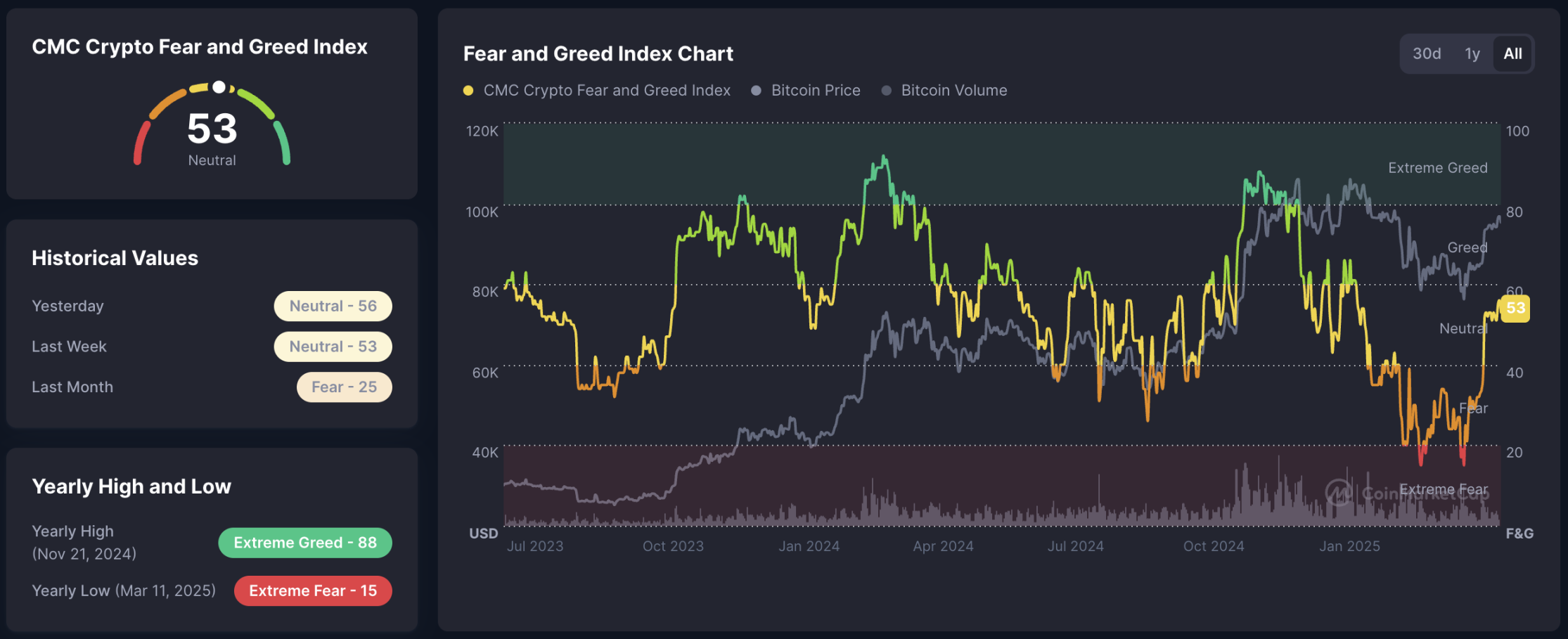Click the 120K price axis label
1568x639 pixels.
(482, 131)
